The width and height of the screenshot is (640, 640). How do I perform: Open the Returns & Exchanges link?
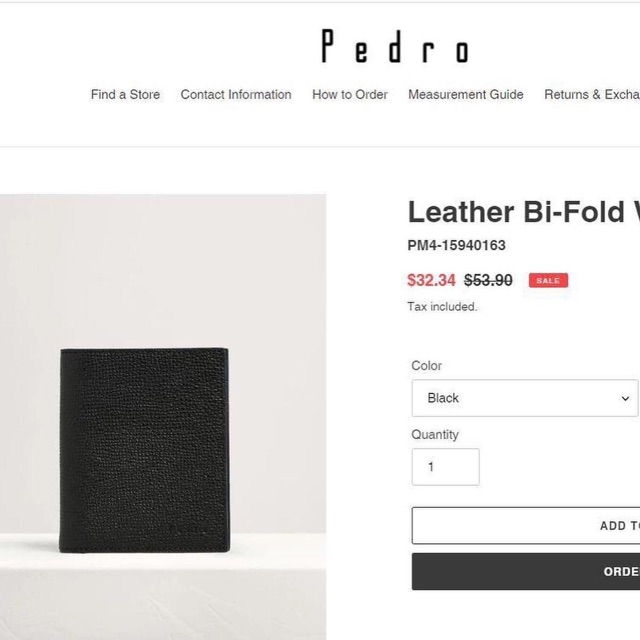591,95
